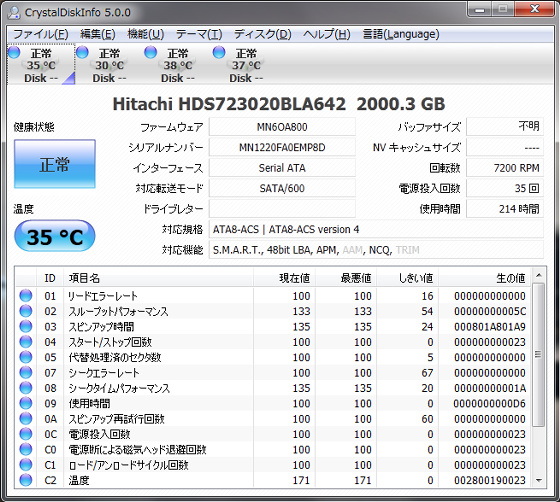The height and width of the screenshot is (502, 560).
Task: Click the 対応規格 field ATA8-ACS
Action: coord(376,229)
